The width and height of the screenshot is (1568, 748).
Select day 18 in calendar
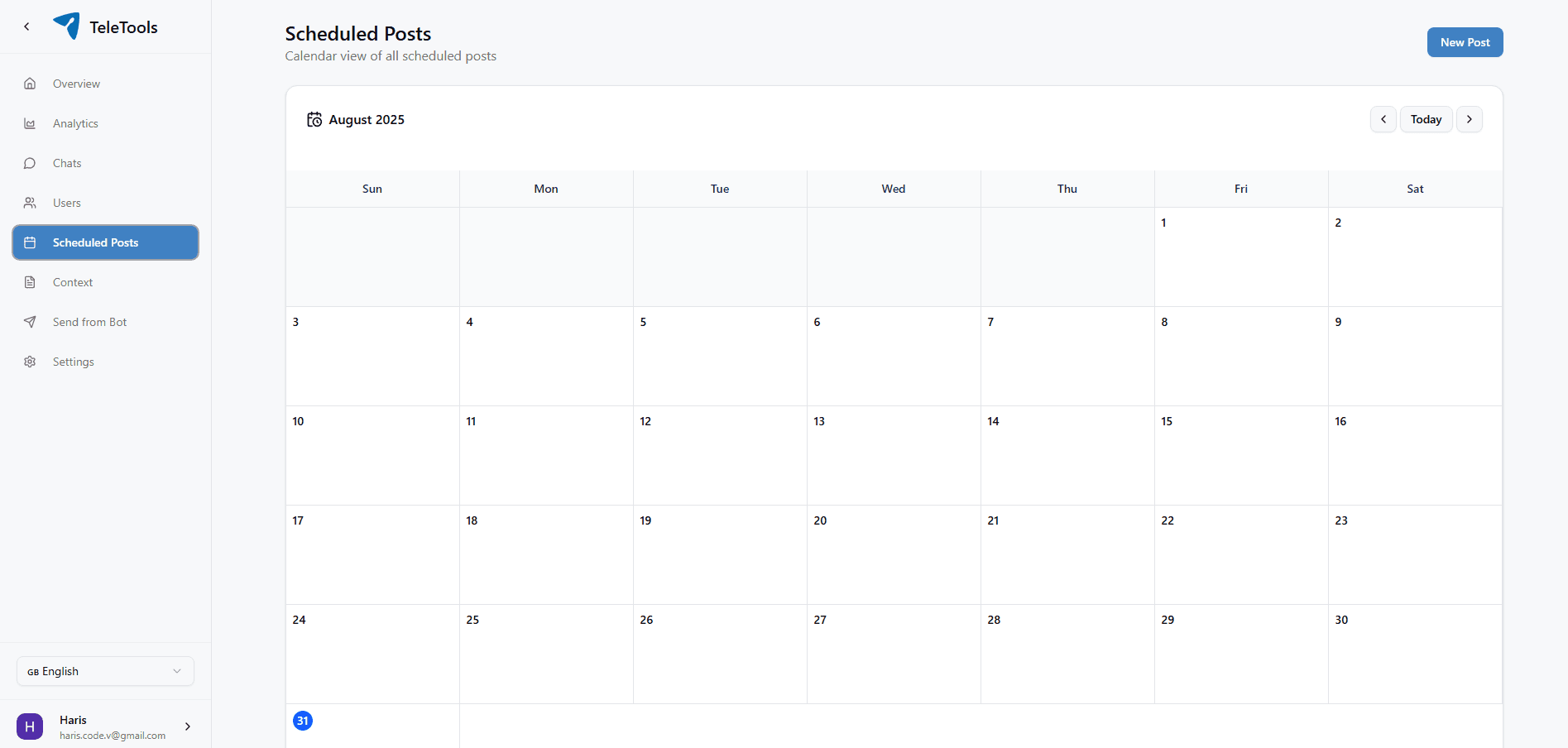tap(546, 554)
